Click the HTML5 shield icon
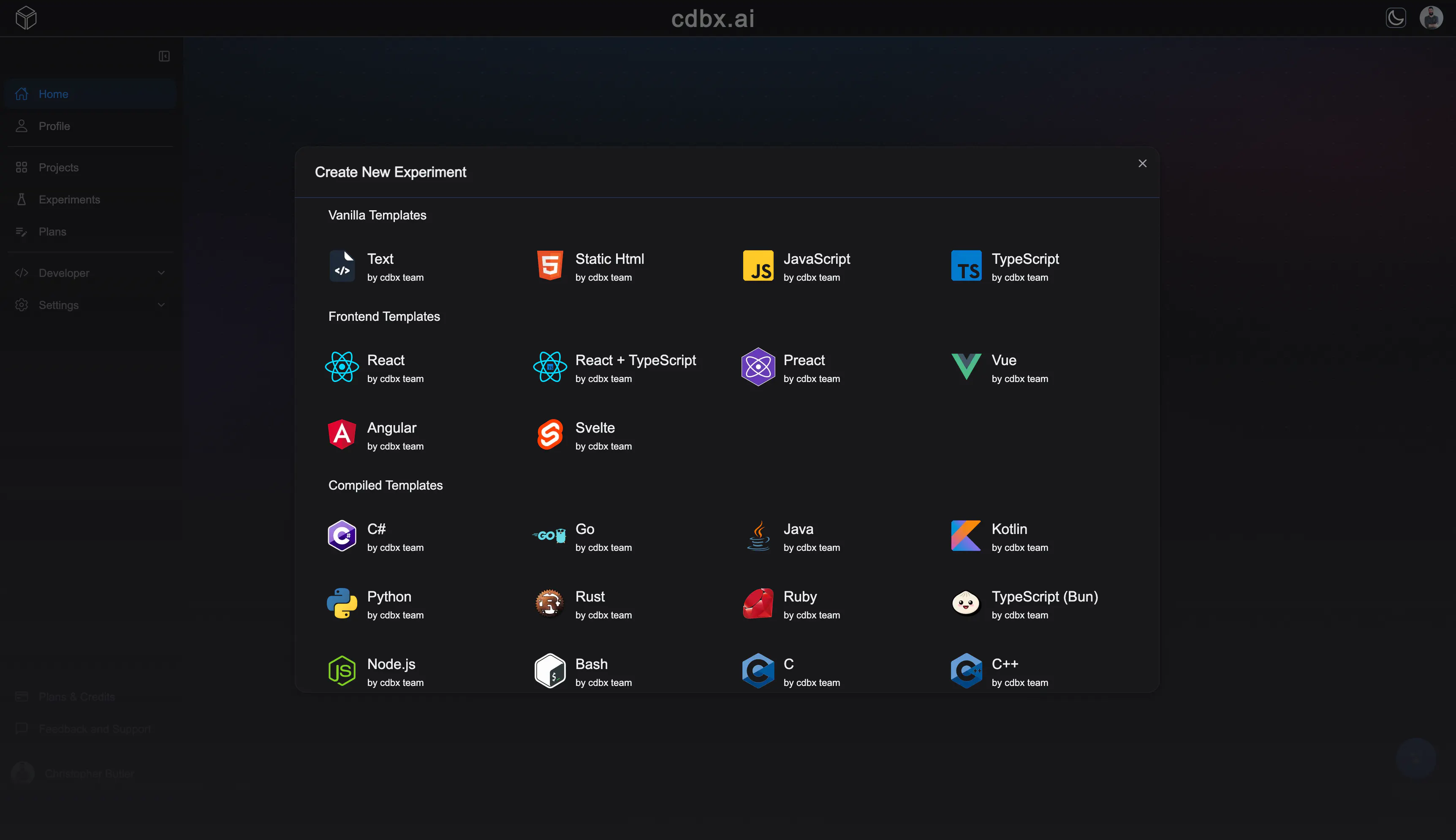The height and width of the screenshot is (840, 1456). (x=550, y=266)
